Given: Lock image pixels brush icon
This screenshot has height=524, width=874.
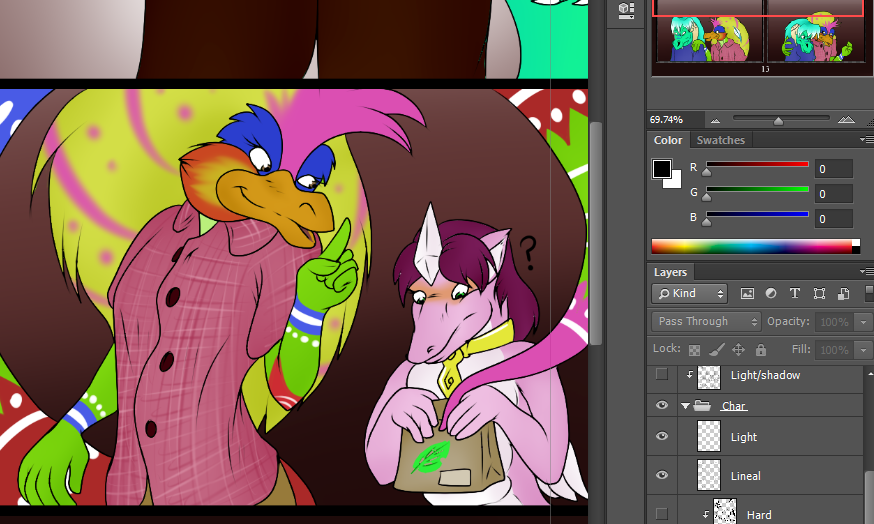Looking at the screenshot, I should (x=716, y=350).
